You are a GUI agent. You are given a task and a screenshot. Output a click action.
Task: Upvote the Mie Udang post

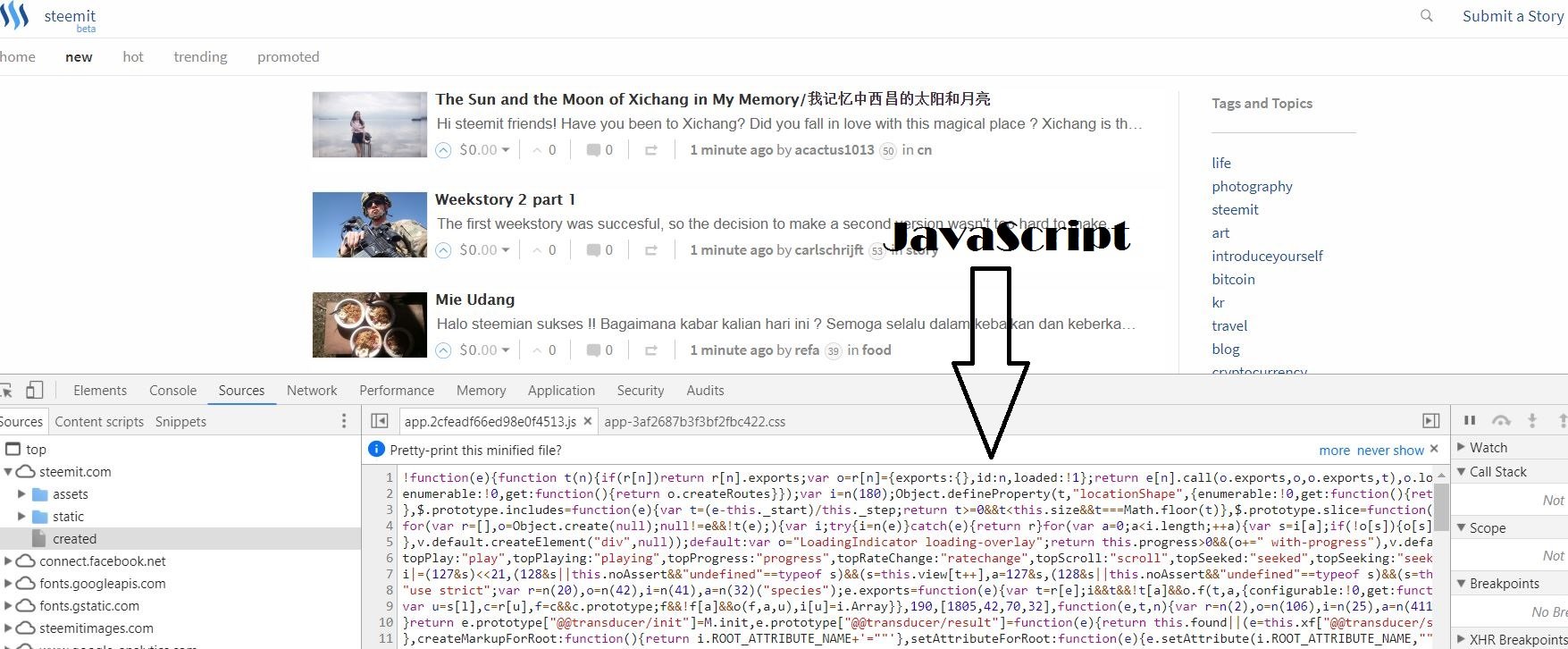443,350
